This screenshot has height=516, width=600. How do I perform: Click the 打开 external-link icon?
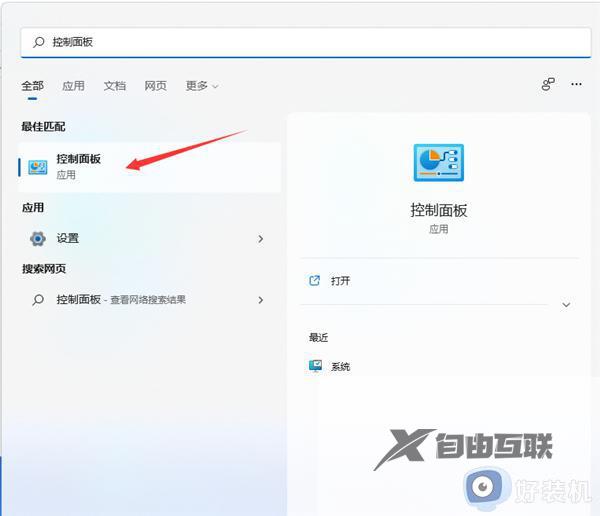pos(314,281)
